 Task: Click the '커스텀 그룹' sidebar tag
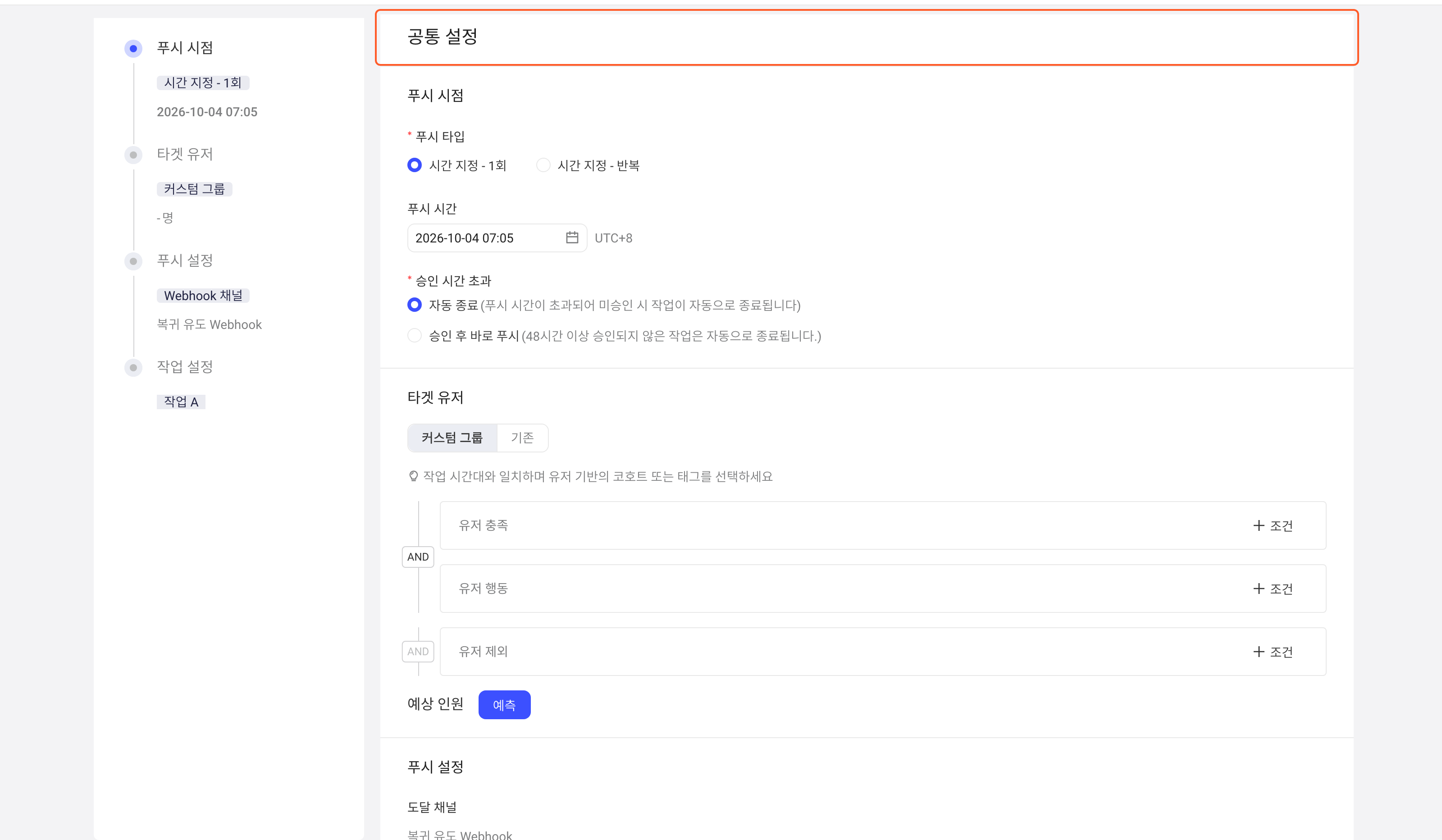pos(195,189)
